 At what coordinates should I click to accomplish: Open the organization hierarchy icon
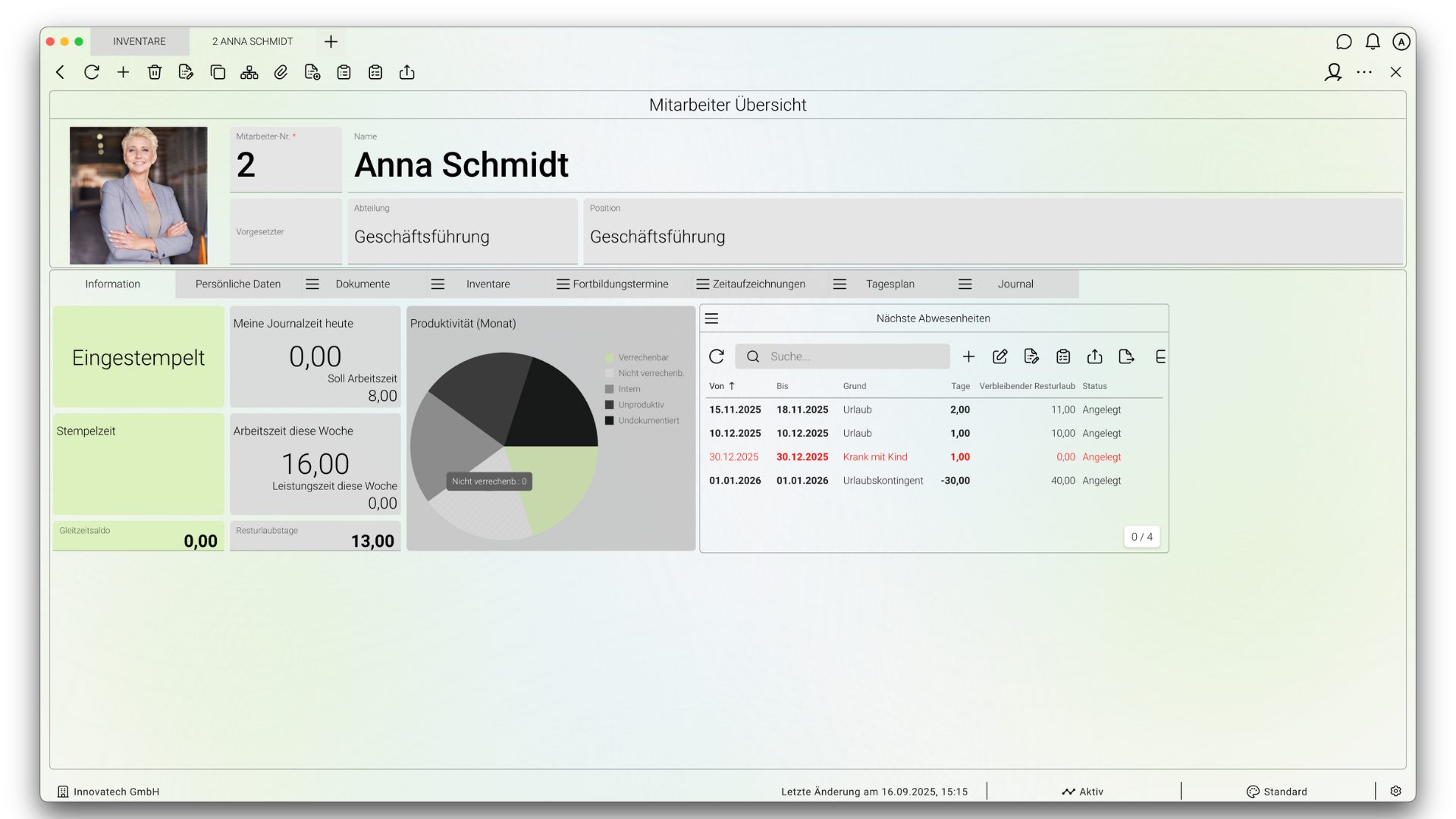[x=249, y=72]
